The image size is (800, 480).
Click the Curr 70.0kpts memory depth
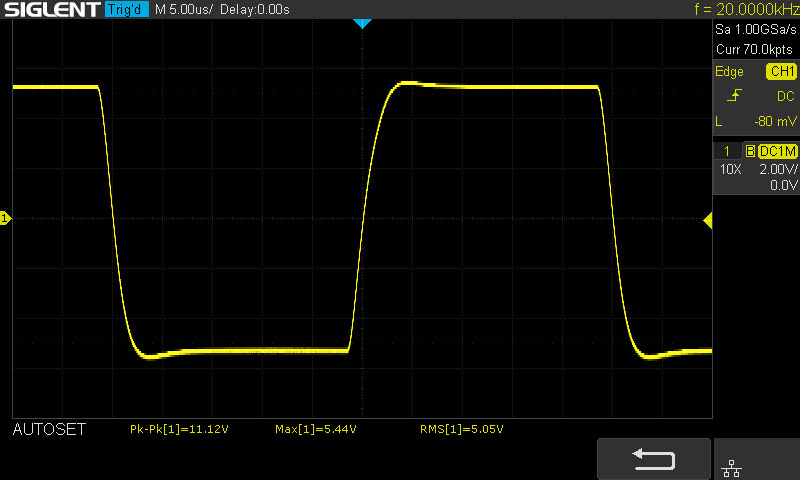click(754, 49)
